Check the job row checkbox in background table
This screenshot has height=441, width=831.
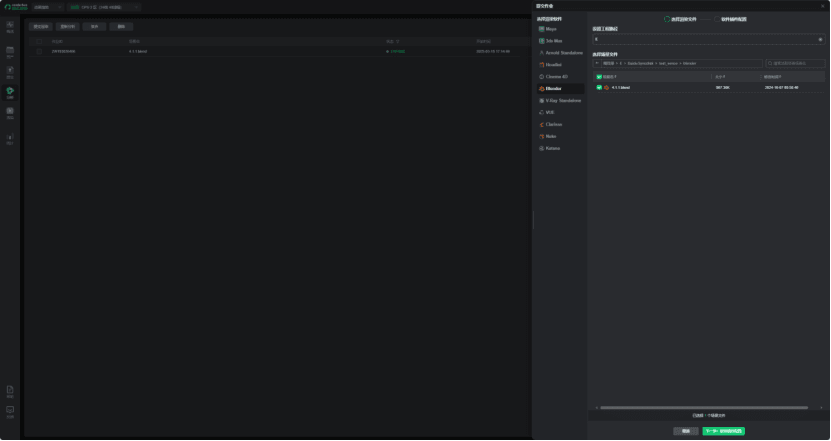39,51
